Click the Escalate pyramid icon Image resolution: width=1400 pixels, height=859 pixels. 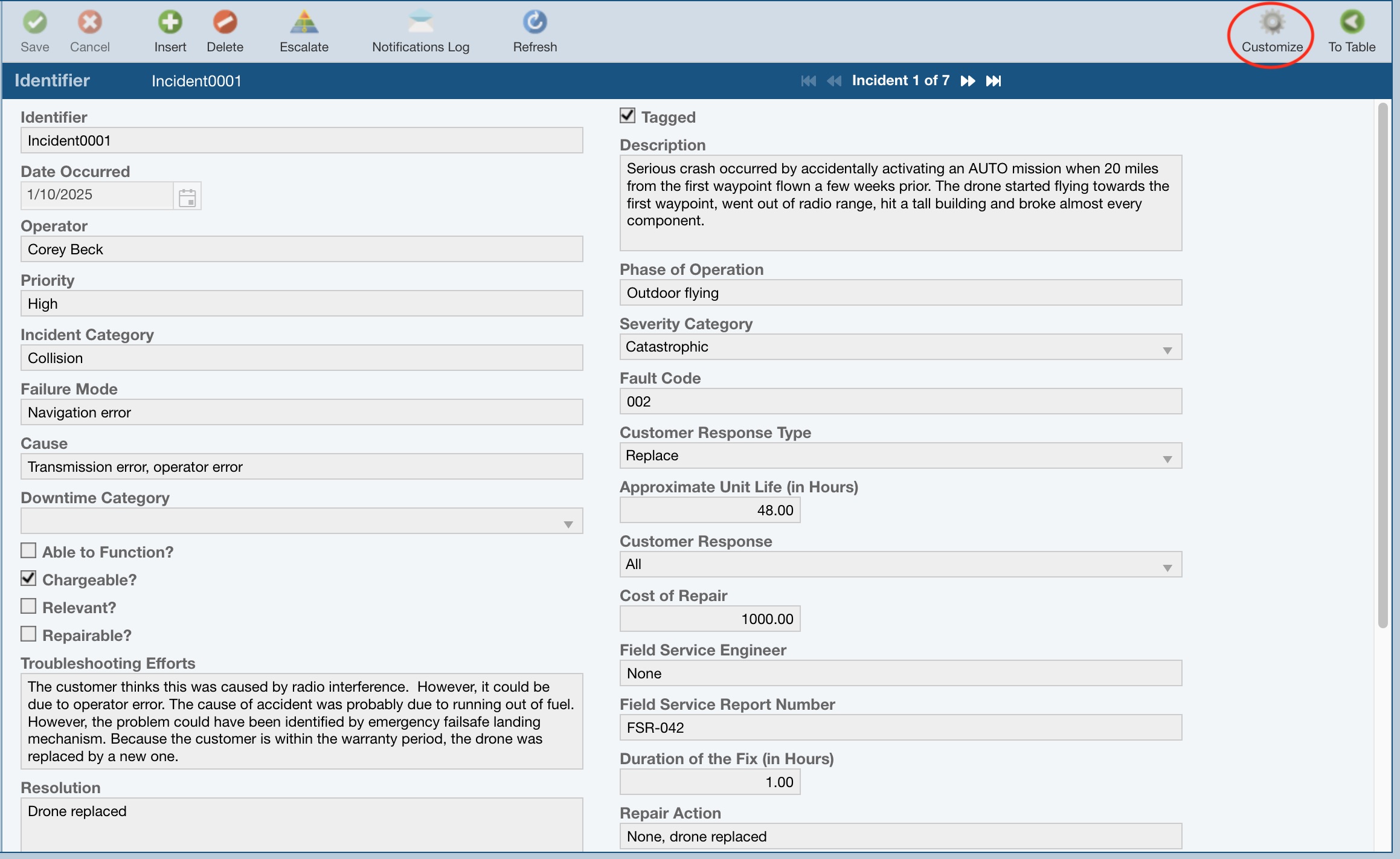tap(304, 23)
